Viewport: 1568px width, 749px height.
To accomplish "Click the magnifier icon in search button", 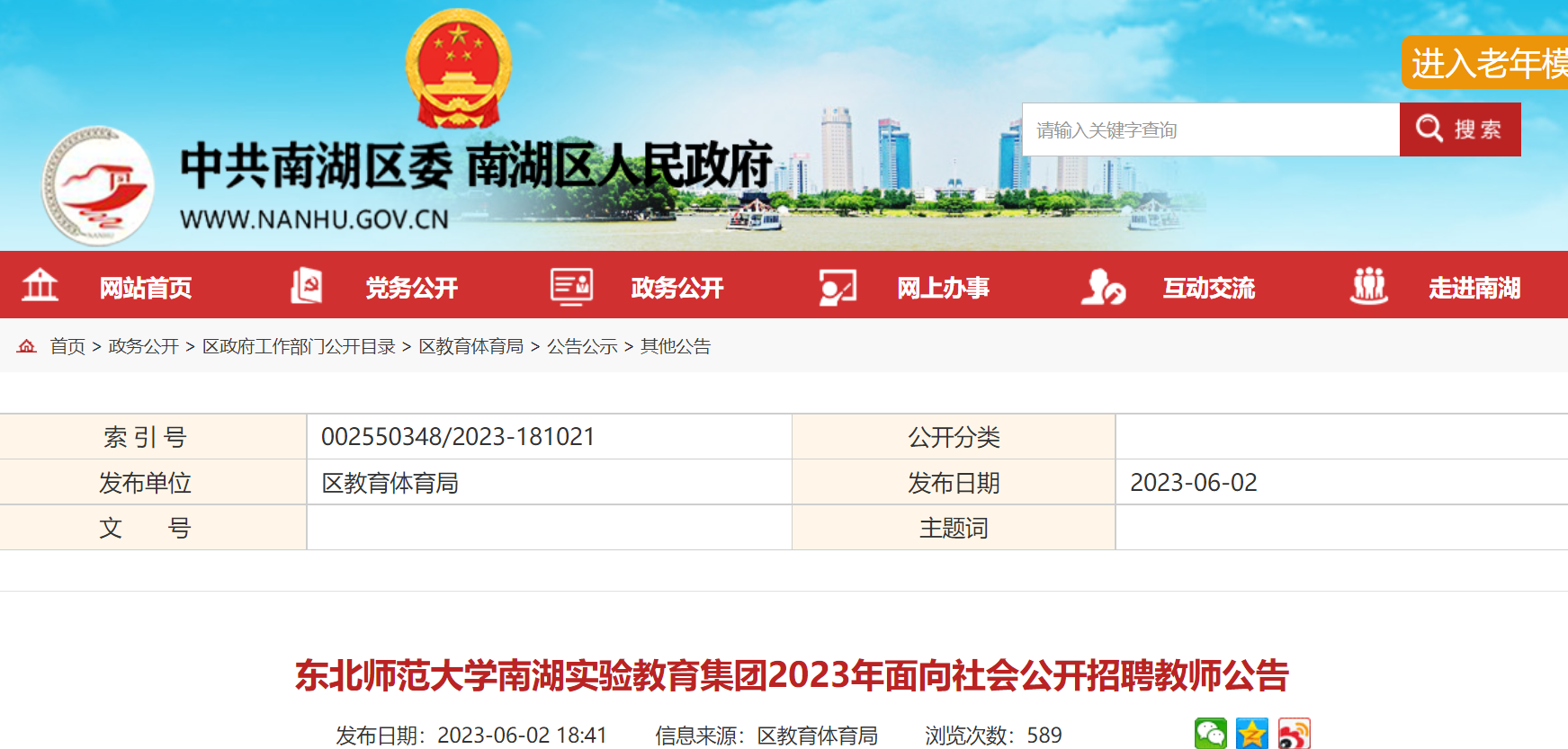I will (1429, 129).
